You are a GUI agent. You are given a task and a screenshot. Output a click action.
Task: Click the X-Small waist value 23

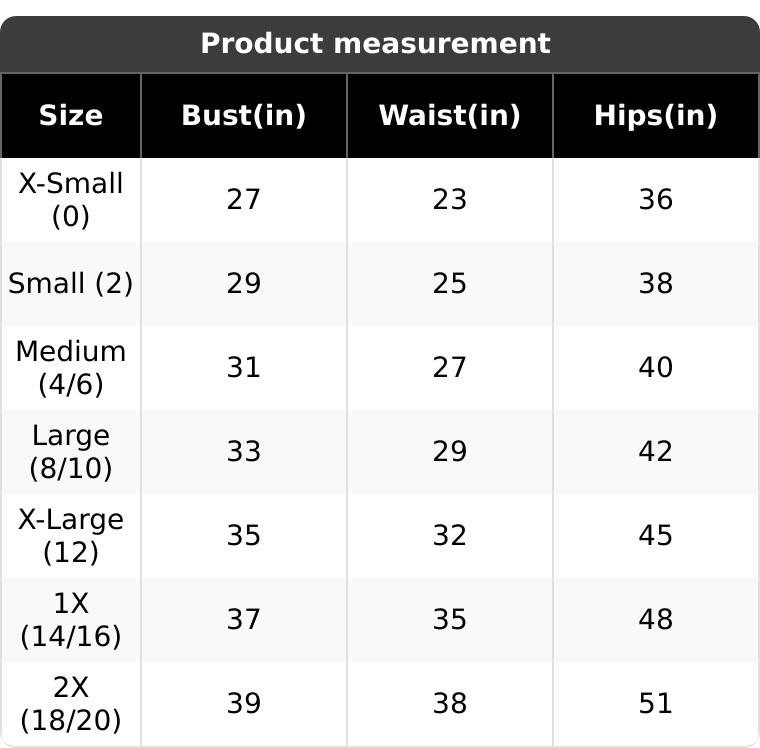(449, 200)
